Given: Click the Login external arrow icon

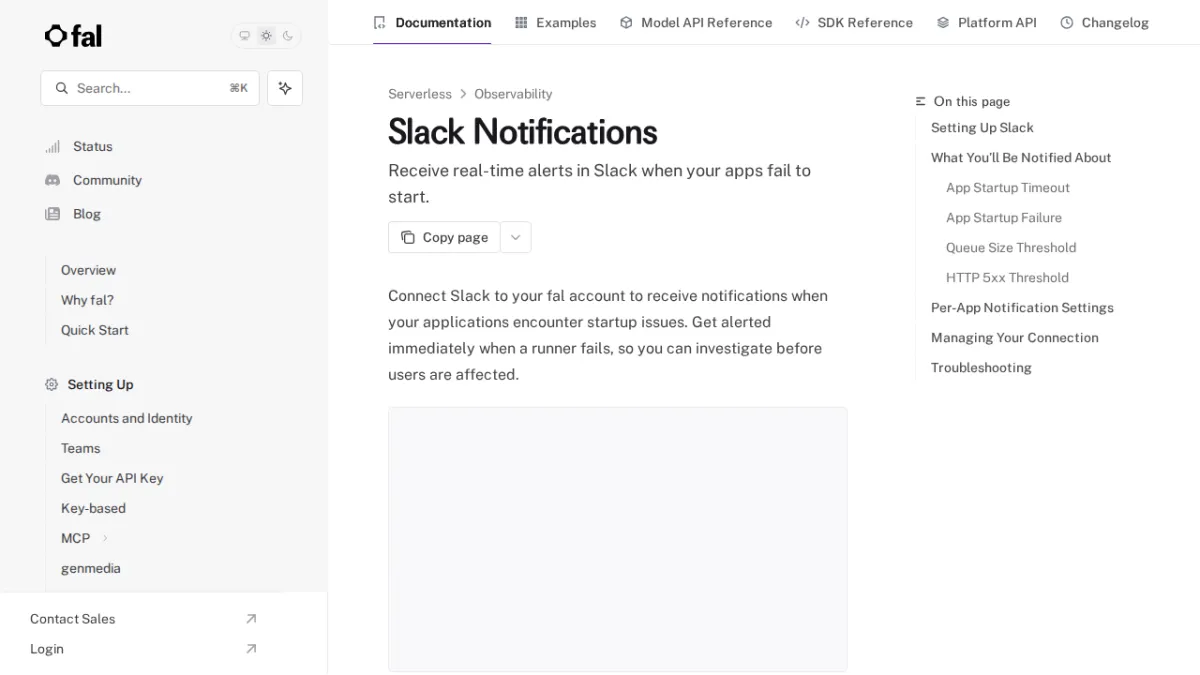Looking at the screenshot, I should [251, 649].
